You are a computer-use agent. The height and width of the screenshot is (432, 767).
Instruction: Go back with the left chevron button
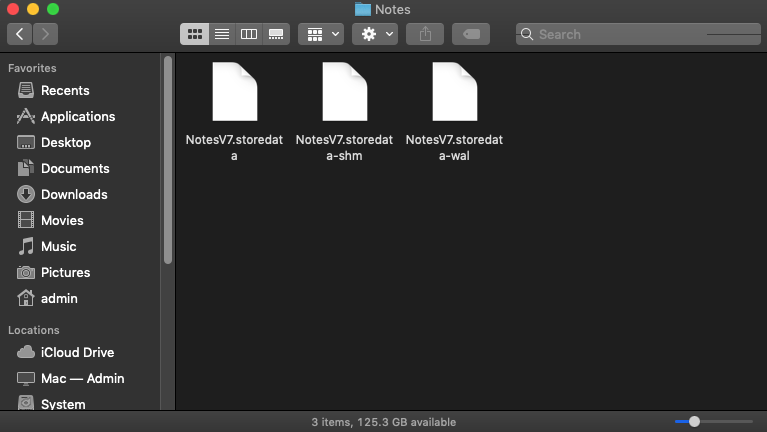20,34
